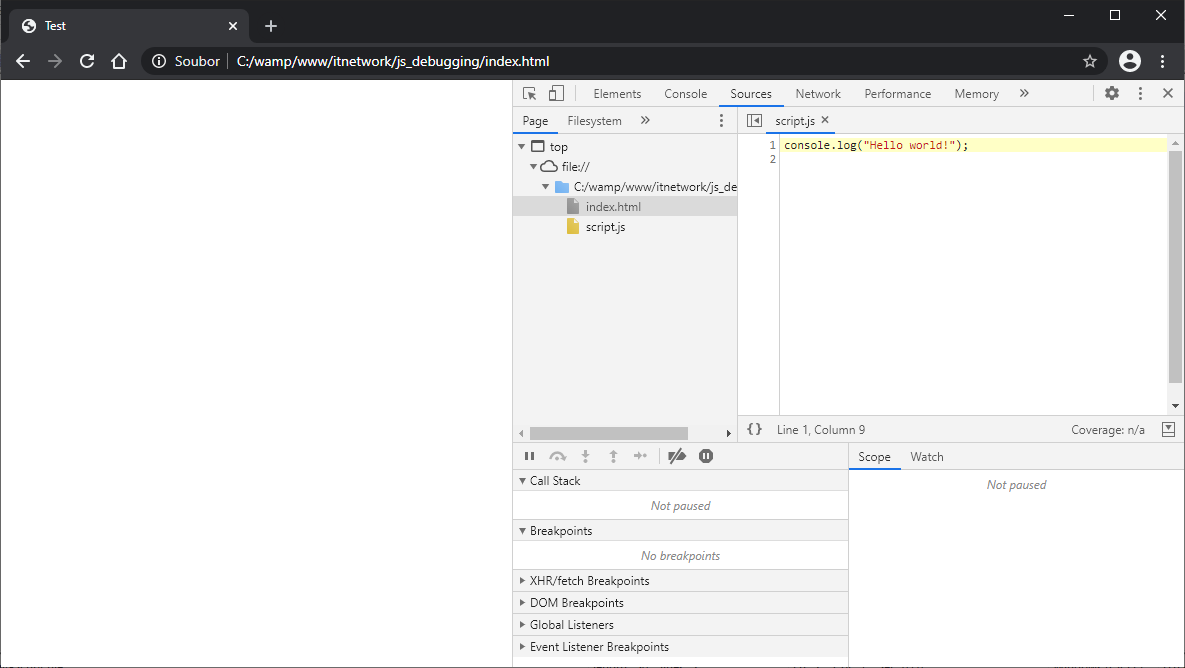The width and height of the screenshot is (1185, 668).
Task: Hide the navigator sidebar icon
Action: coord(755,120)
